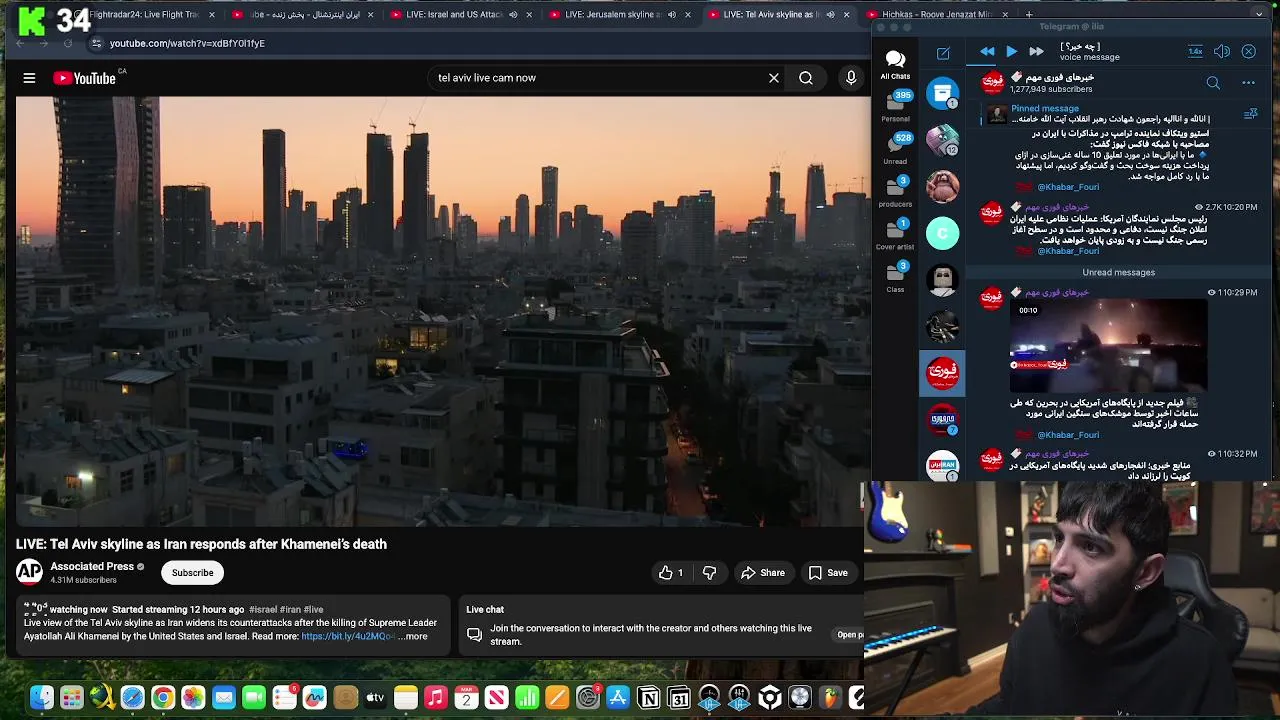Open Notion from the Dock
Viewport: 1280px width, 720px height.
[649, 698]
